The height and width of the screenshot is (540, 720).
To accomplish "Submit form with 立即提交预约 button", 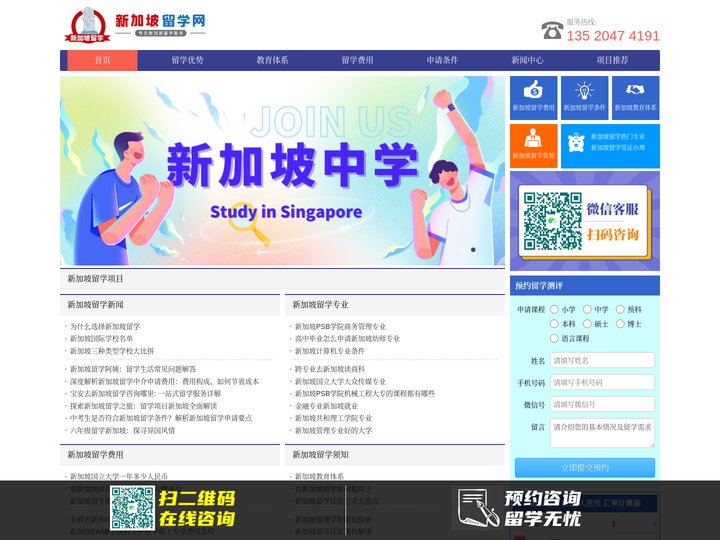I will pyautogui.click(x=585, y=467).
